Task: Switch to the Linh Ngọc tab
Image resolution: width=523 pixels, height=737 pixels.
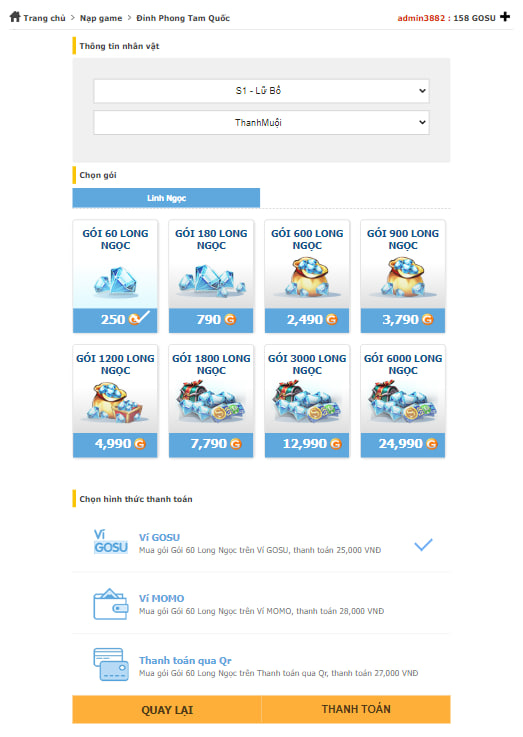Action: pyautogui.click(x=166, y=198)
